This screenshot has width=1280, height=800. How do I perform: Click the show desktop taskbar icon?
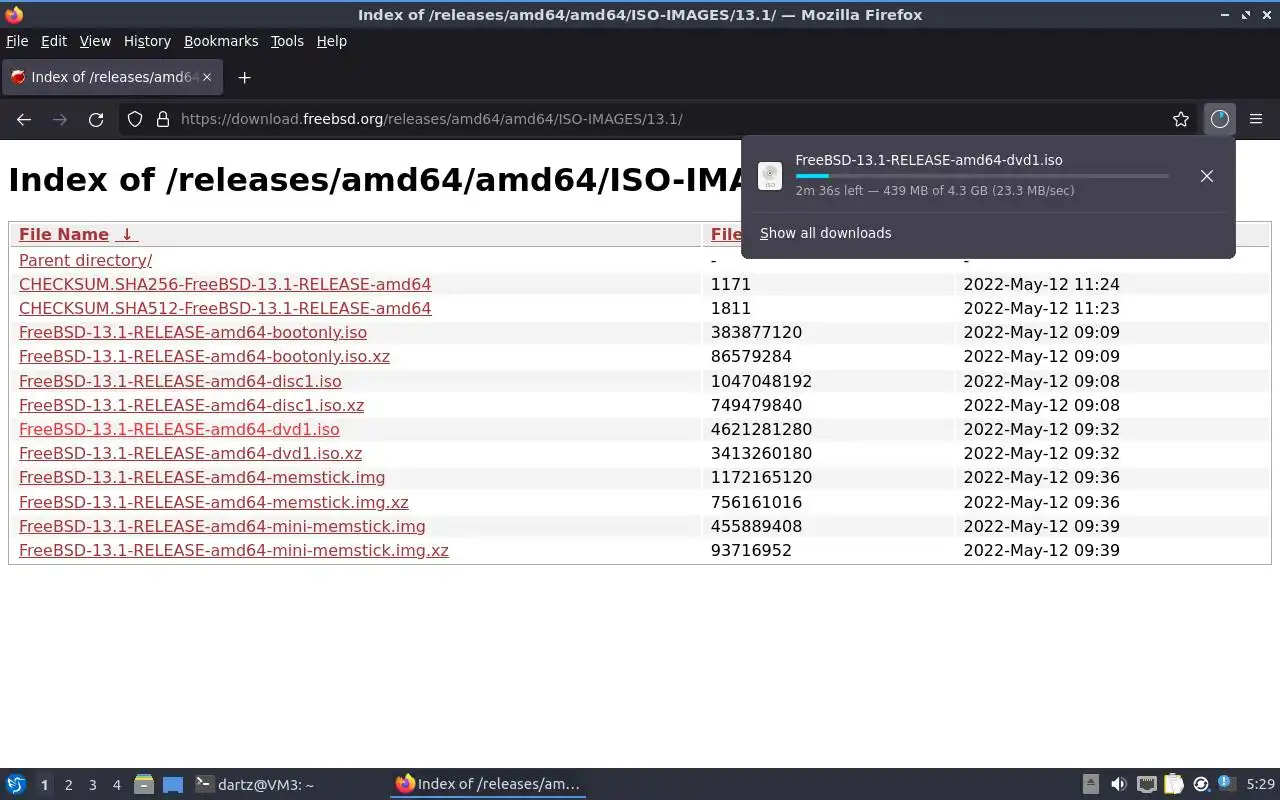[x=173, y=785]
